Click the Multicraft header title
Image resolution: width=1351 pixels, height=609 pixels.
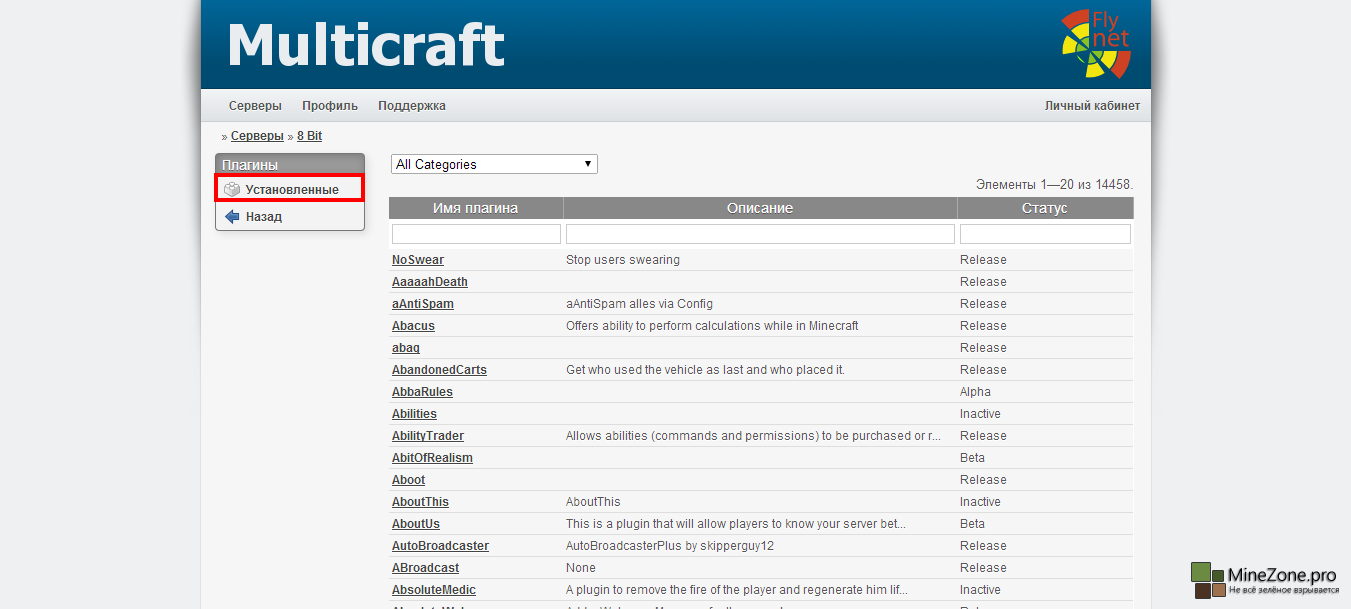pos(365,45)
